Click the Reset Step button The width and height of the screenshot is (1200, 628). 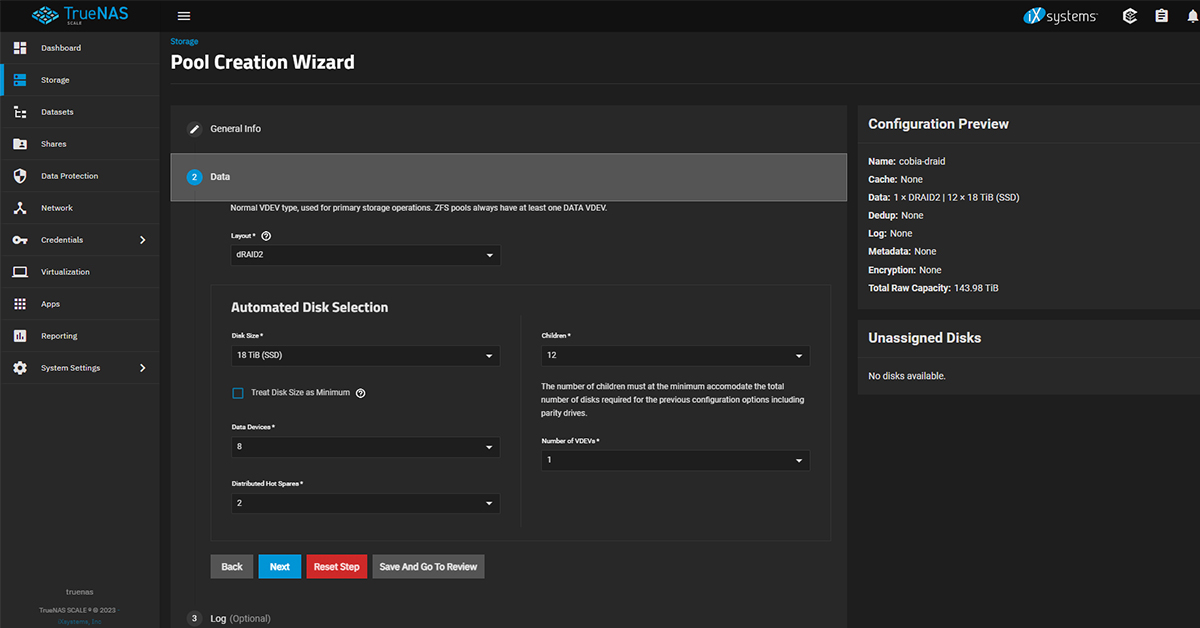click(x=336, y=567)
